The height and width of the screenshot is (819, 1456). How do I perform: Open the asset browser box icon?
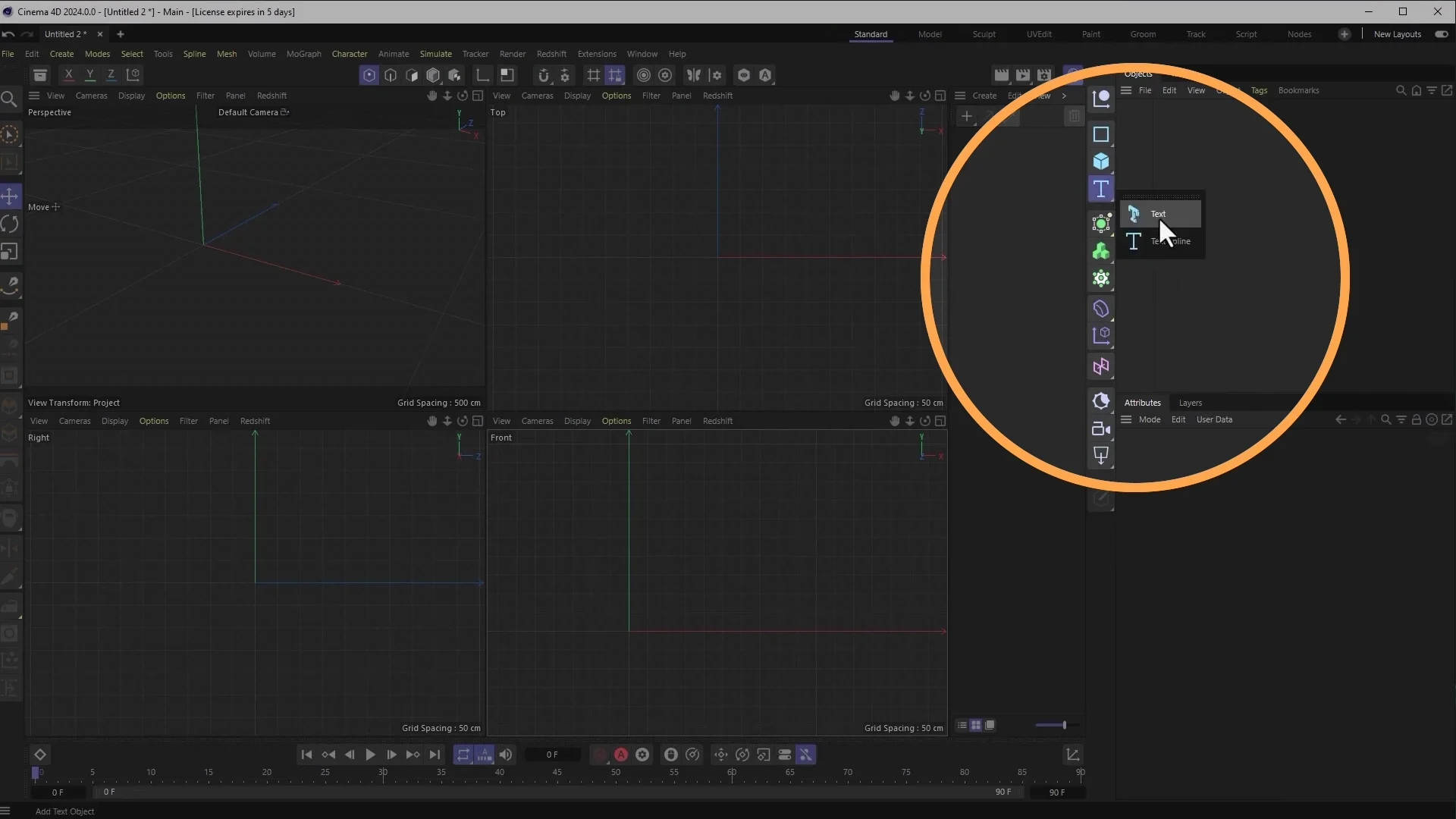click(40, 74)
